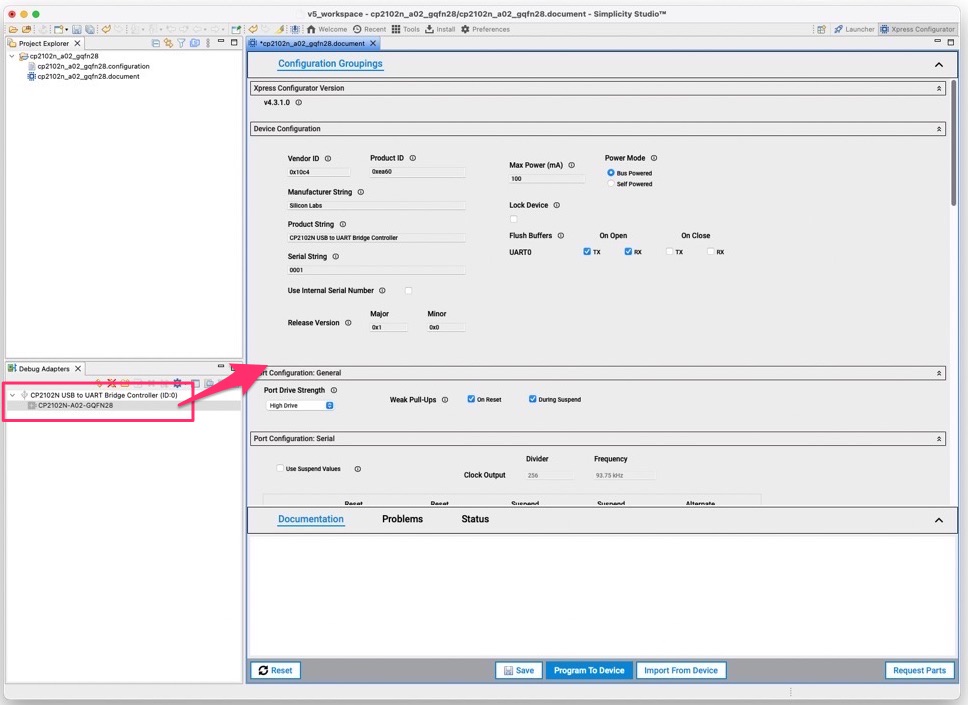
Task: Select the Self Powered radio button
Action: [611, 184]
